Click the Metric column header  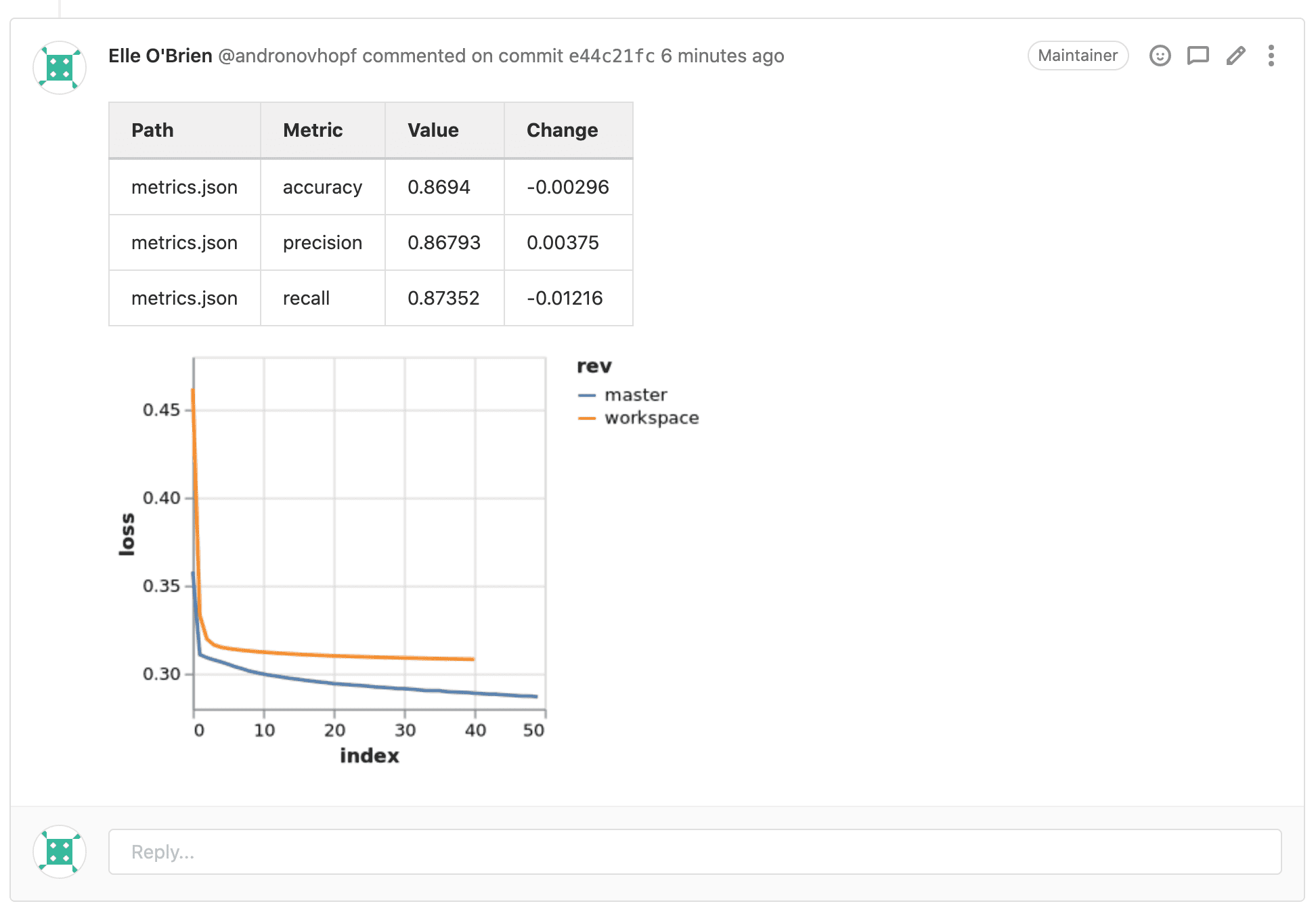point(313,130)
